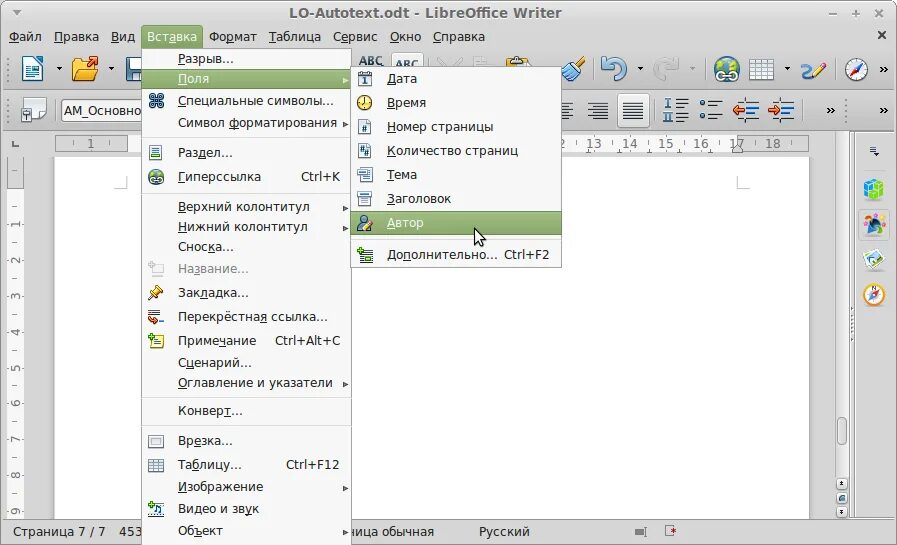
Task: Click the Navigator compass icon in toolbar
Action: 856,69
